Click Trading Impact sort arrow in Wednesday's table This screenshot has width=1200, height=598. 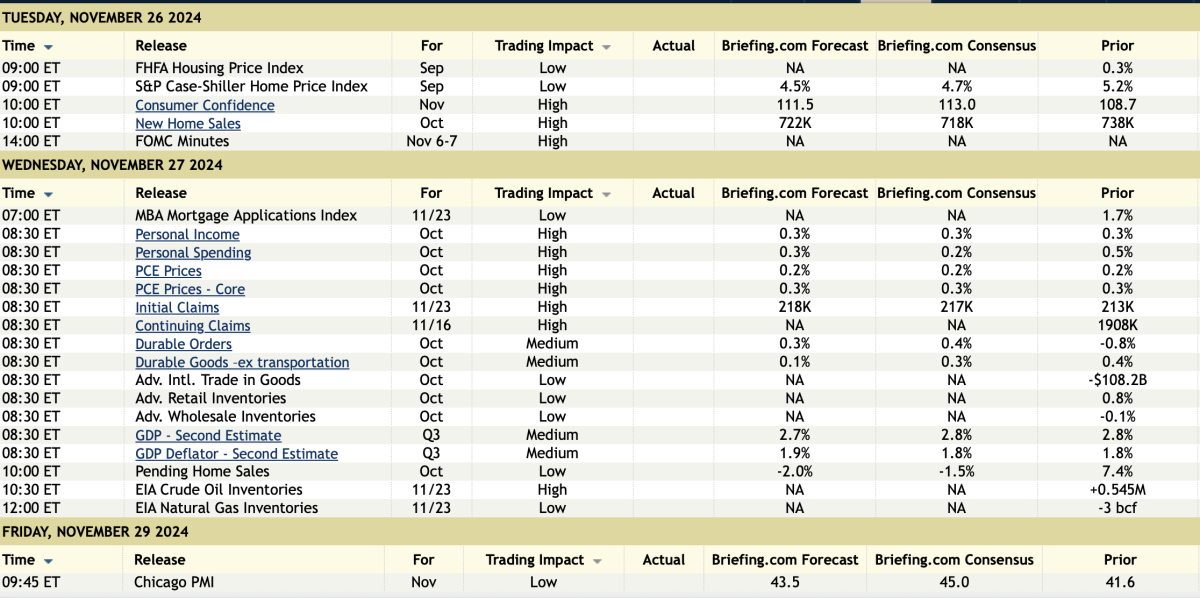click(x=607, y=194)
